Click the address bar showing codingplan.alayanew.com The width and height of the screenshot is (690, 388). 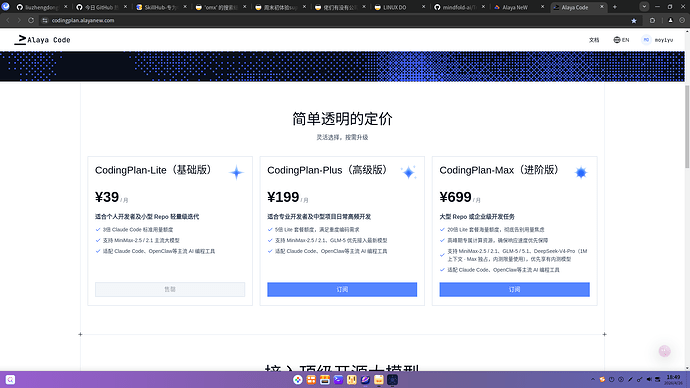point(339,20)
